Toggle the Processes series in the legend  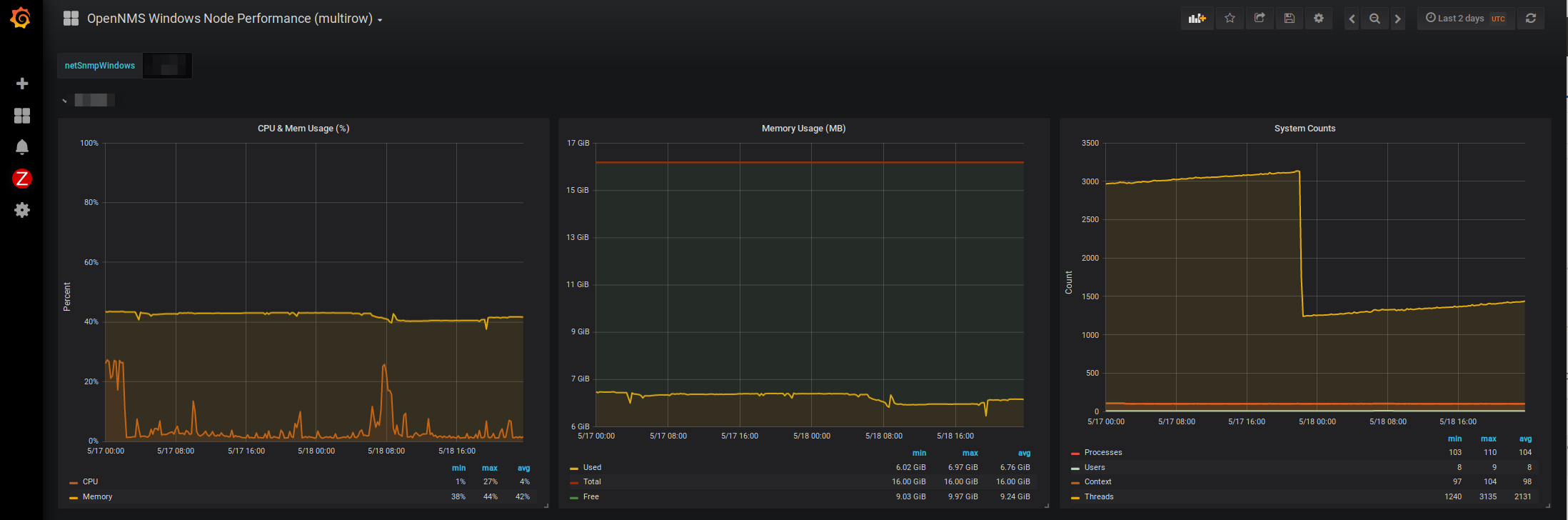click(1103, 453)
